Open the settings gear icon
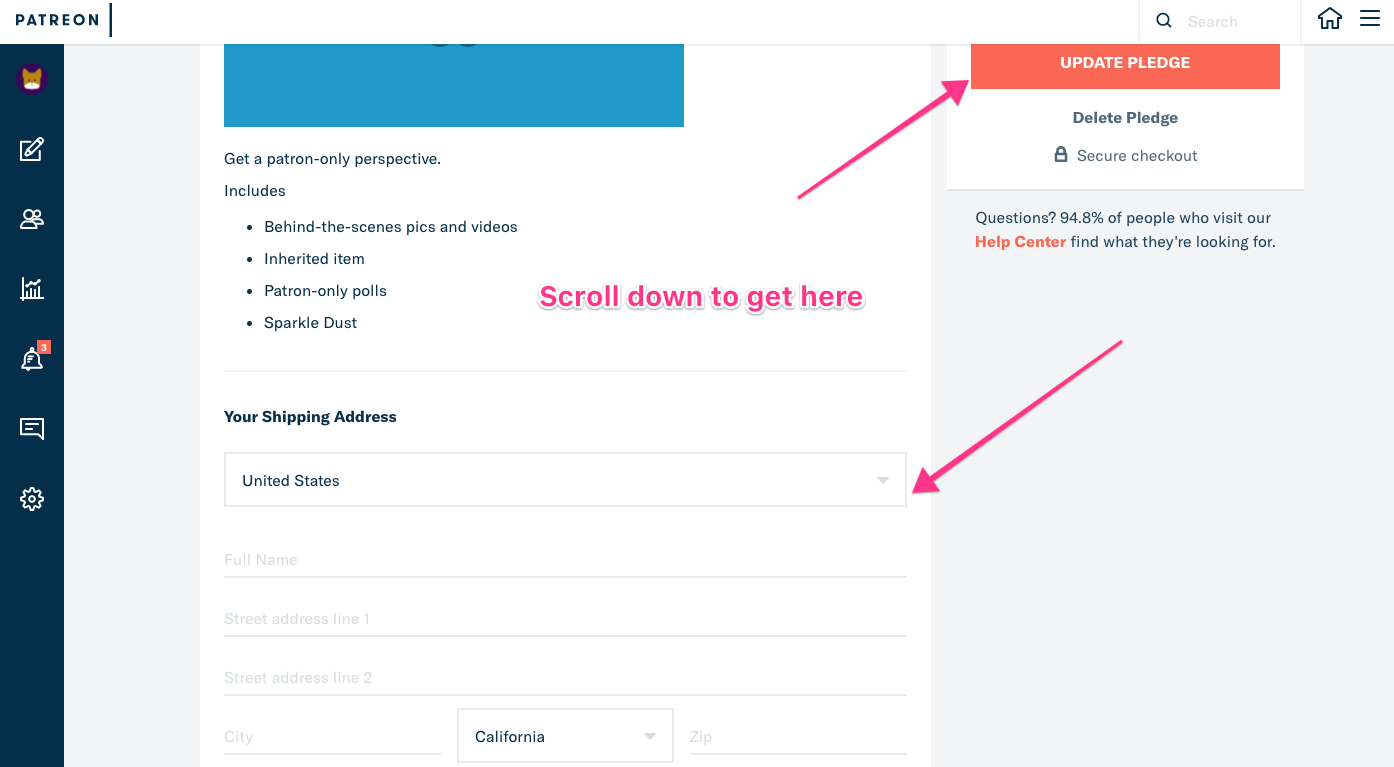Image resolution: width=1394 pixels, height=767 pixels. (32, 499)
